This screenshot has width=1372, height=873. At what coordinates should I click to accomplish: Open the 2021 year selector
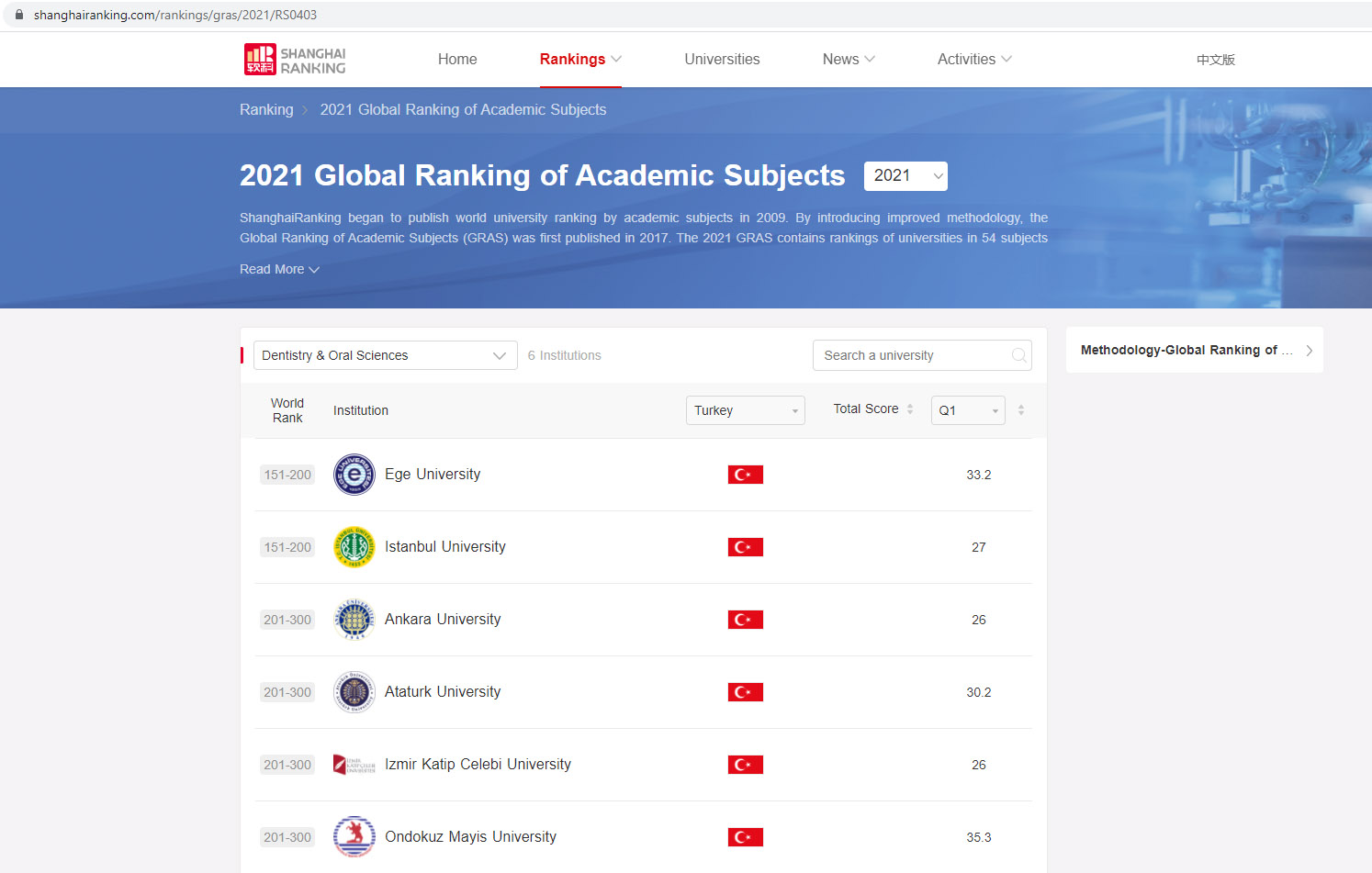tap(905, 176)
